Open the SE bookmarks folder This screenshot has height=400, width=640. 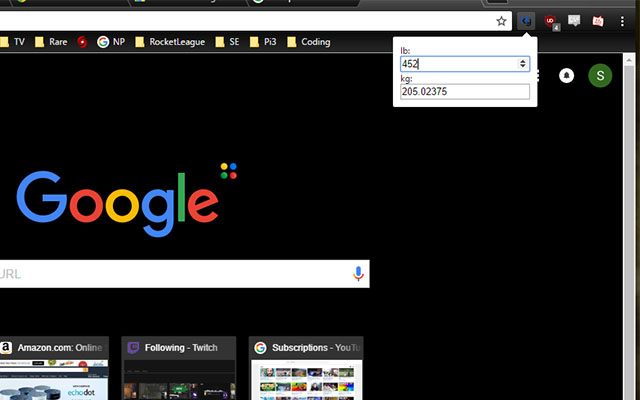[x=227, y=42]
